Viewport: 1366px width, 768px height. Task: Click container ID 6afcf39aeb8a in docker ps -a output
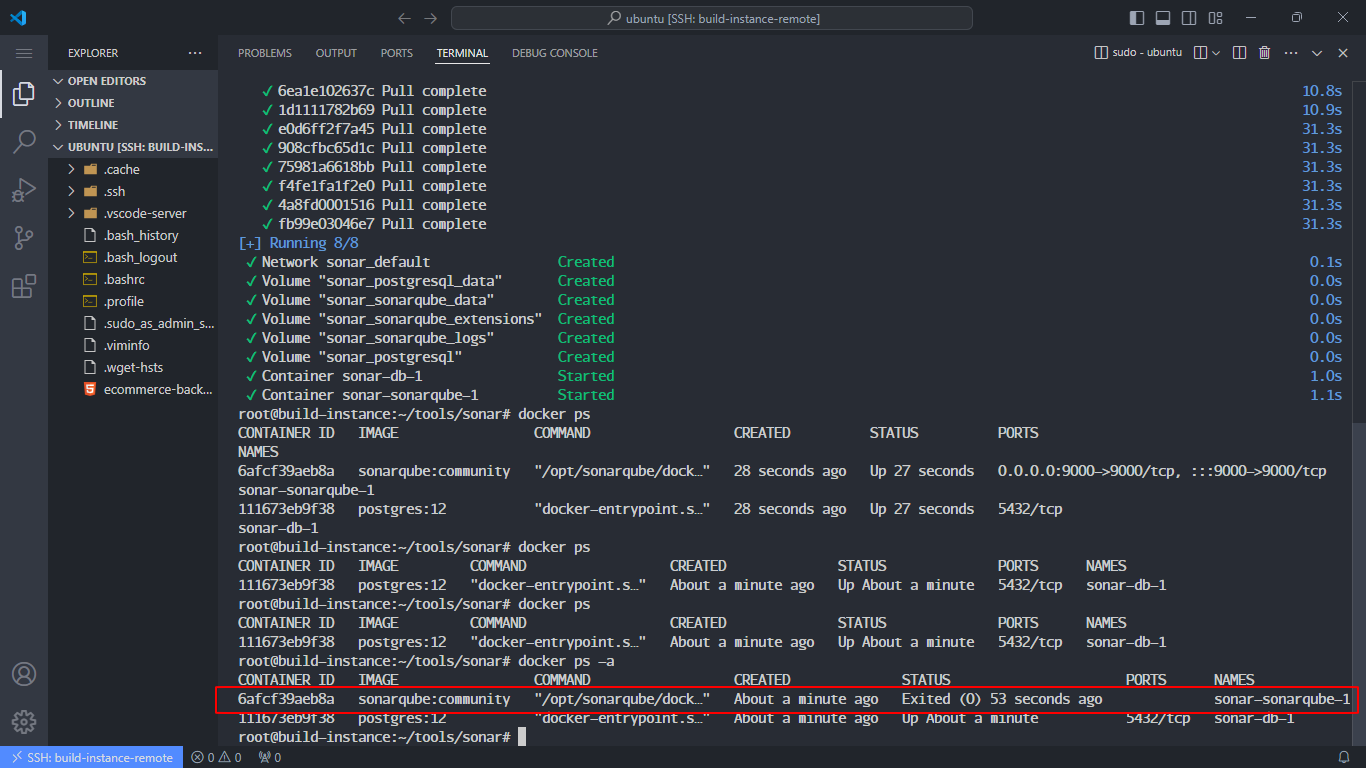pos(286,699)
